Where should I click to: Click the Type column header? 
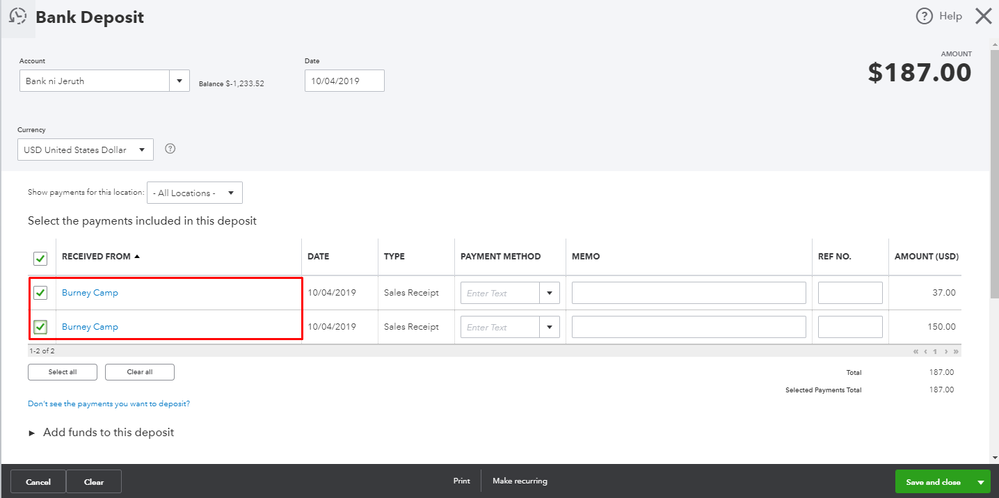pyautogui.click(x=394, y=257)
